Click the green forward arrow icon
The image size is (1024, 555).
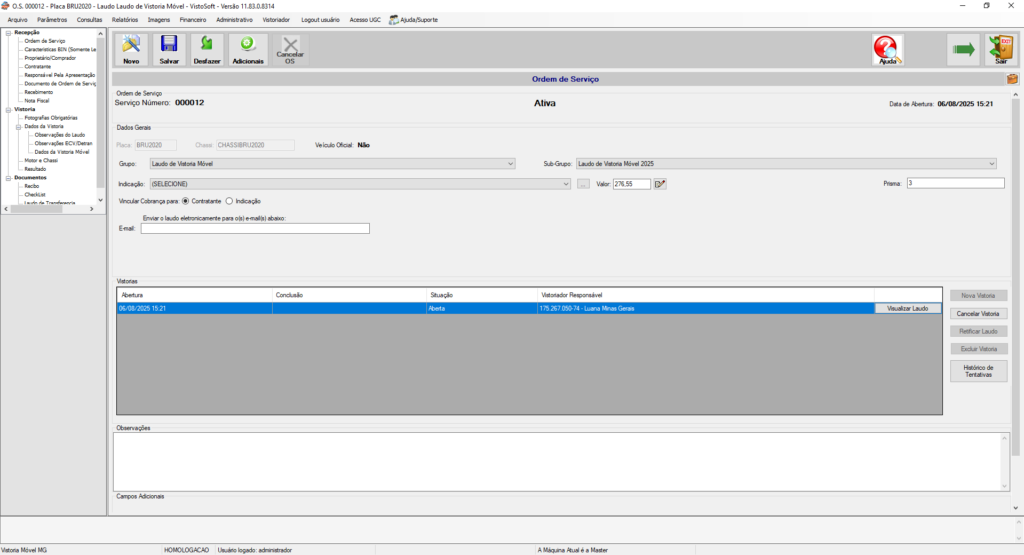click(x=963, y=49)
